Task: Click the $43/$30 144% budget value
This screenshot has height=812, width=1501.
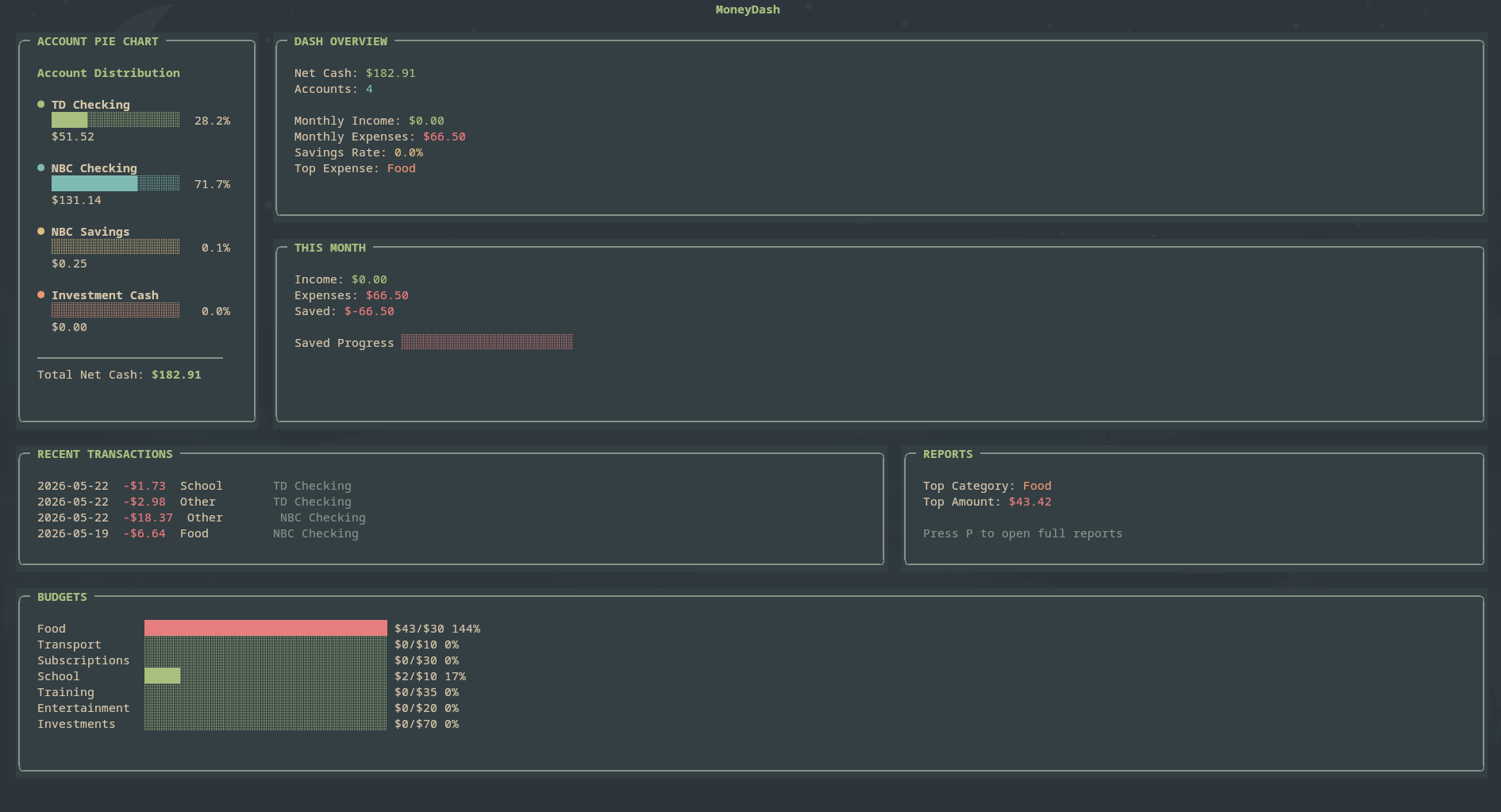Action: (437, 629)
